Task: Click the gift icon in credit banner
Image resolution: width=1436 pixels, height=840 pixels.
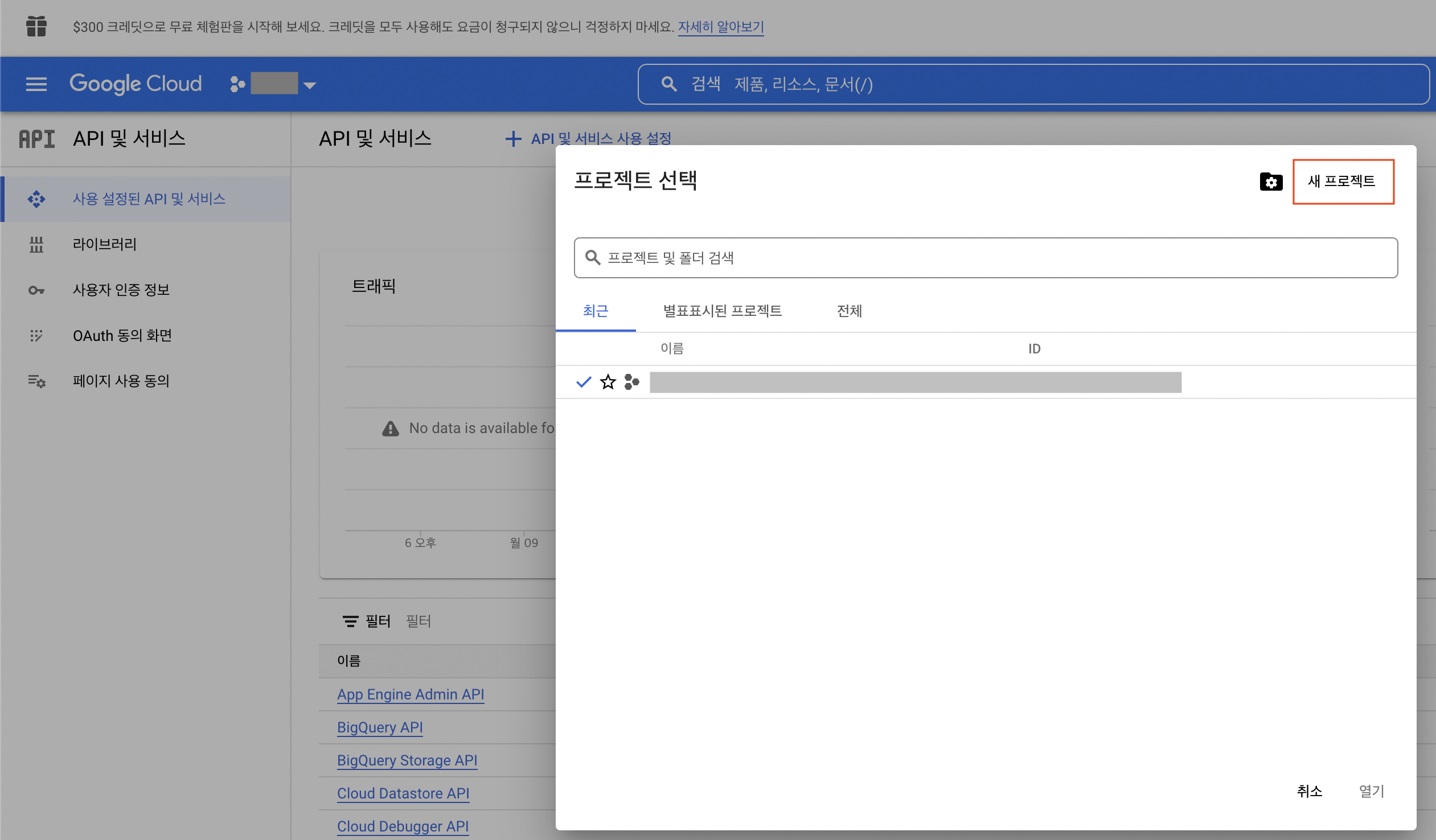Action: (x=36, y=26)
